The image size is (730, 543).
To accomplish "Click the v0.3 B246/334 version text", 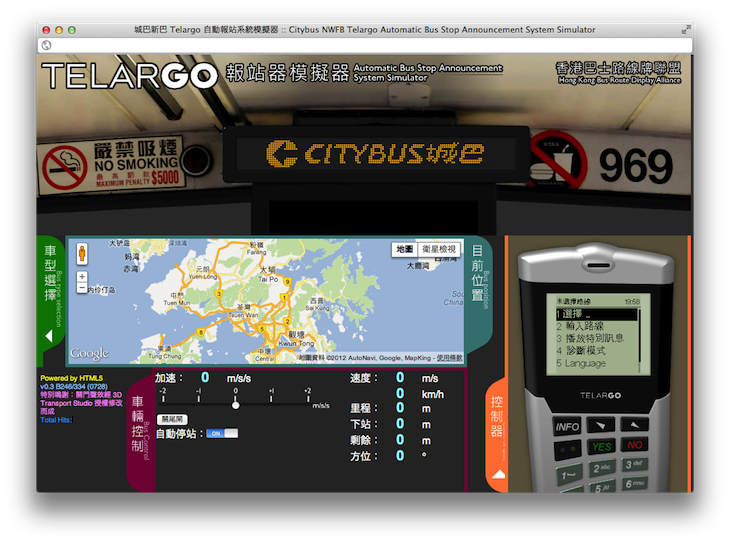I will coord(74,387).
